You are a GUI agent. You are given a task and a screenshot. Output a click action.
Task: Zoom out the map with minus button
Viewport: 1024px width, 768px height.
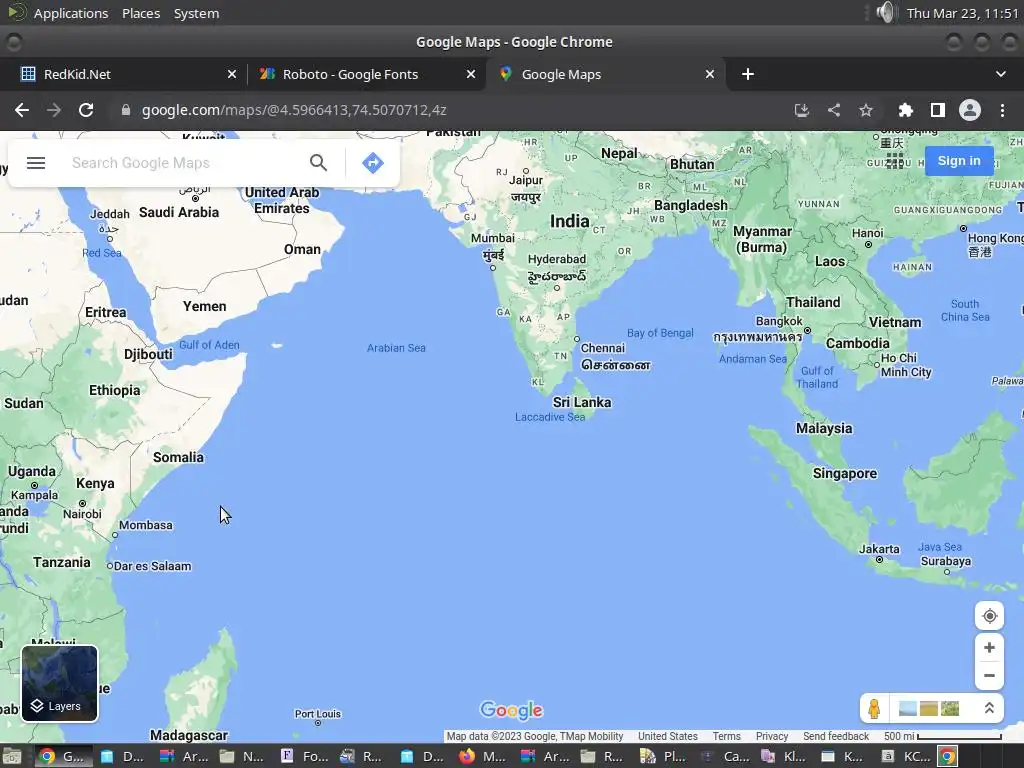[989, 675]
